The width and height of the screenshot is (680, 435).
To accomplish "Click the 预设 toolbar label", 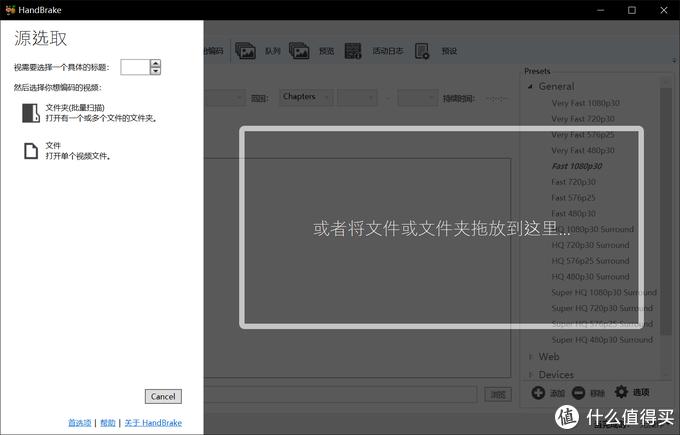I will coord(449,51).
